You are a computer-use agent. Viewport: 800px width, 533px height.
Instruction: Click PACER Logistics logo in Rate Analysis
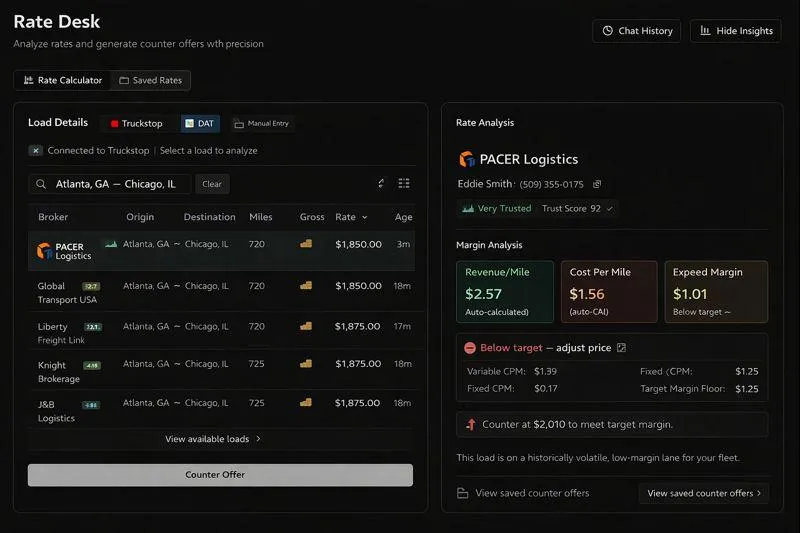[466, 159]
